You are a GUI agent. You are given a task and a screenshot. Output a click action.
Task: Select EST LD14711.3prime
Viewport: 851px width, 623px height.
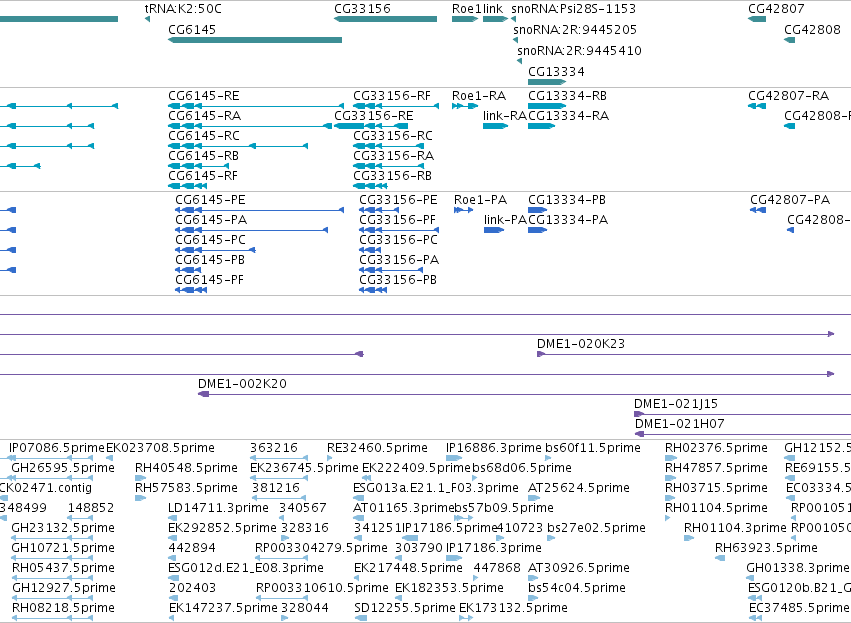tap(218, 508)
